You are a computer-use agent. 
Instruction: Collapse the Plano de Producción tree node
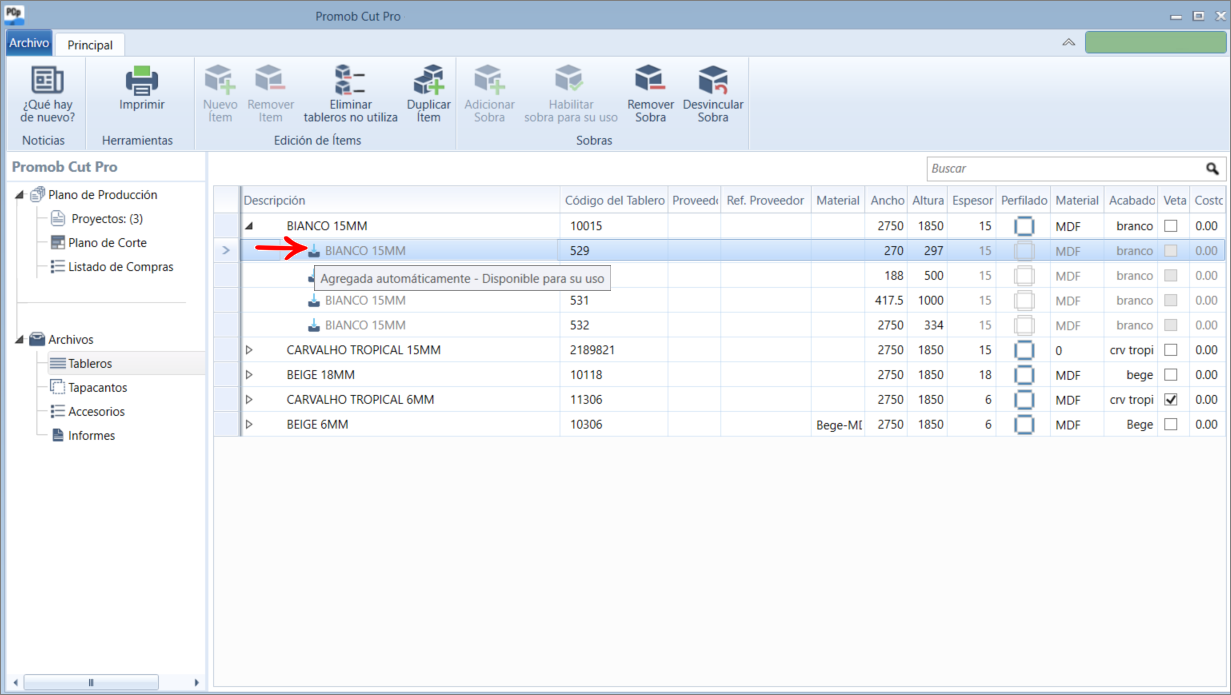pyautogui.click(x=20, y=195)
